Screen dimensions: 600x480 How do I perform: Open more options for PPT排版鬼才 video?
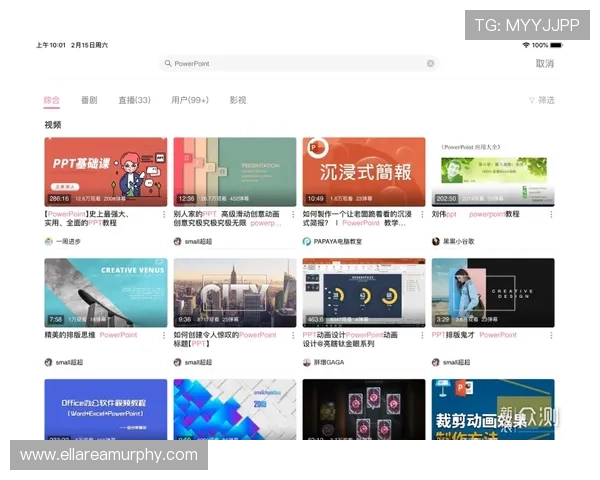tap(551, 335)
